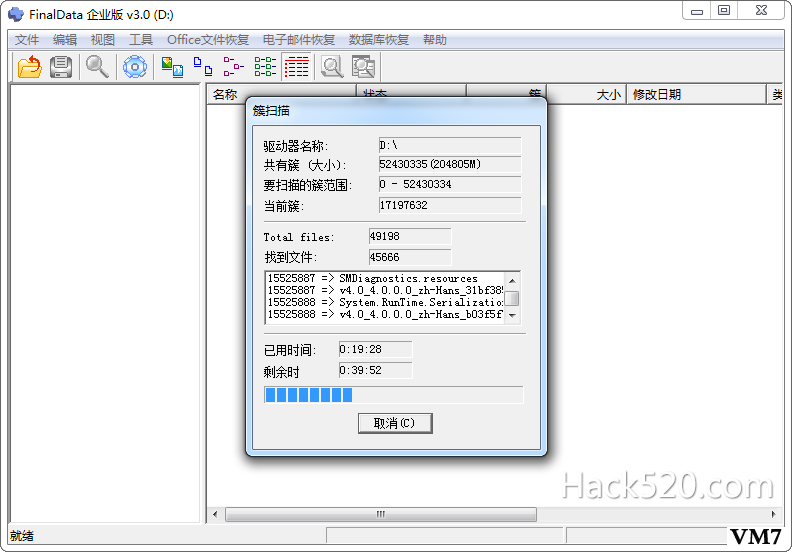Click the magnifier Find toolbar icon

(x=97, y=67)
